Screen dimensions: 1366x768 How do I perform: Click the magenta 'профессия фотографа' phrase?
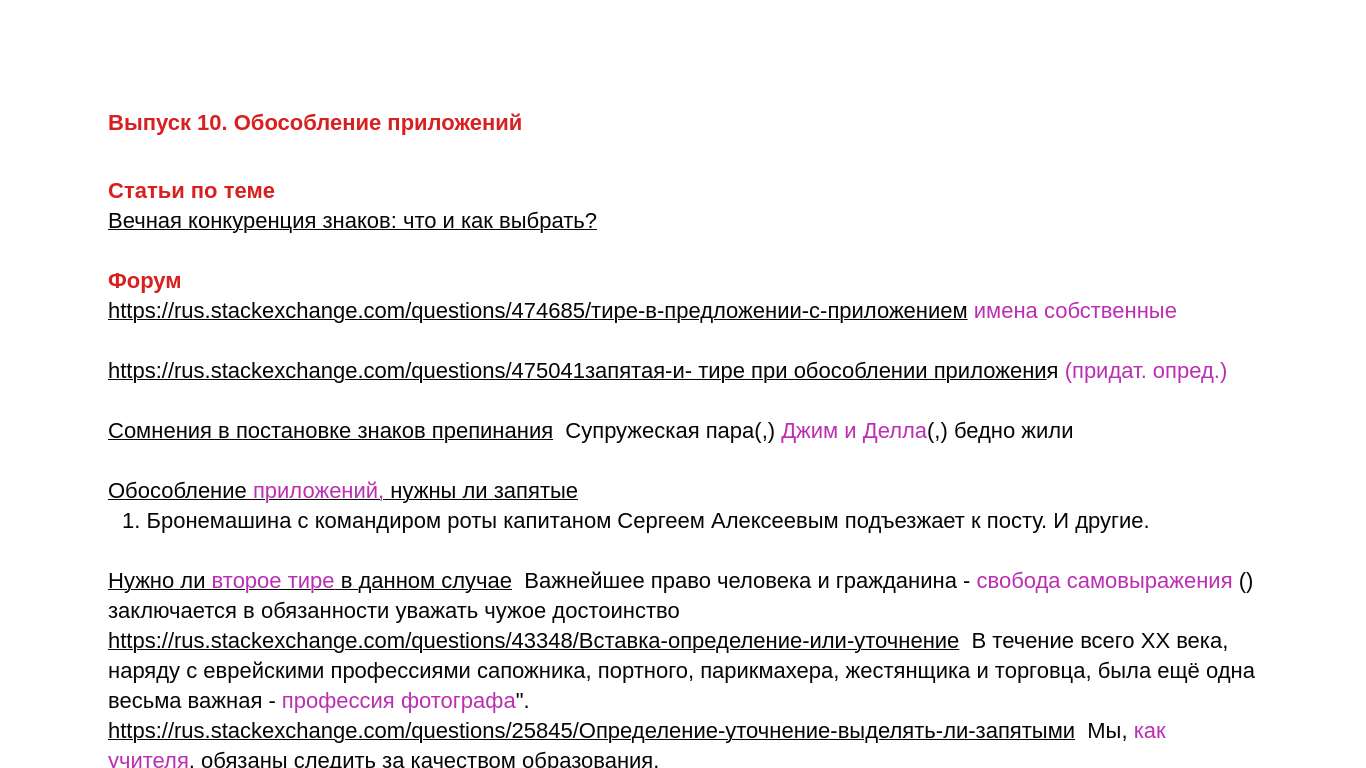coord(398,701)
